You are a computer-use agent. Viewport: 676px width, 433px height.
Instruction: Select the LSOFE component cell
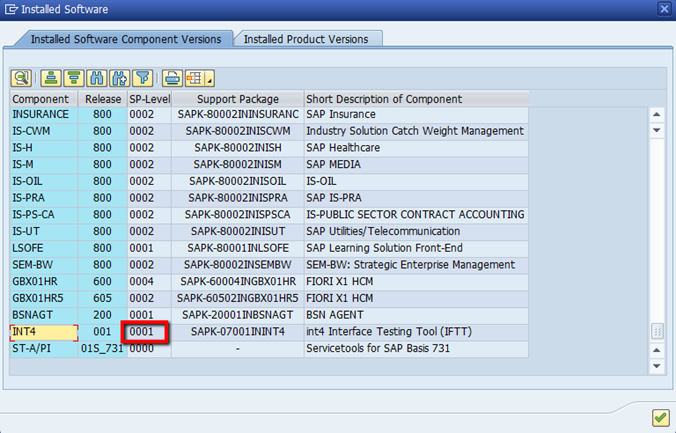tap(44, 248)
